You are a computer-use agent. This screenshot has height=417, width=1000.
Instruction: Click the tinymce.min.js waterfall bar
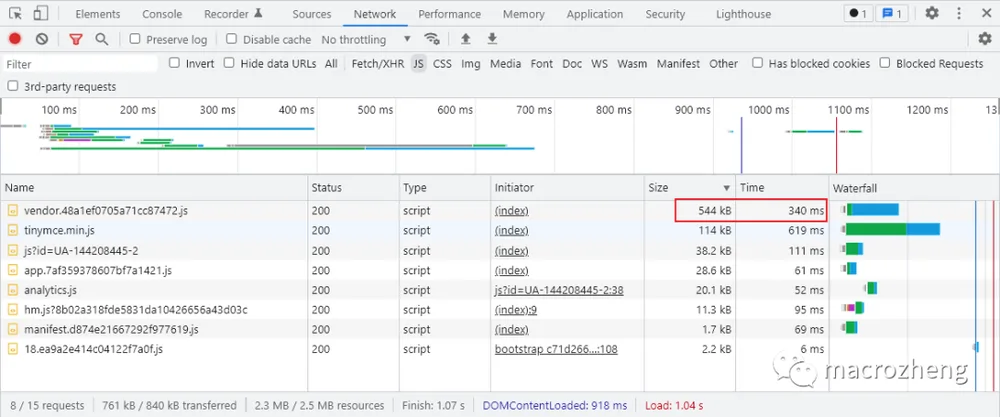click(x=892, y=229)
